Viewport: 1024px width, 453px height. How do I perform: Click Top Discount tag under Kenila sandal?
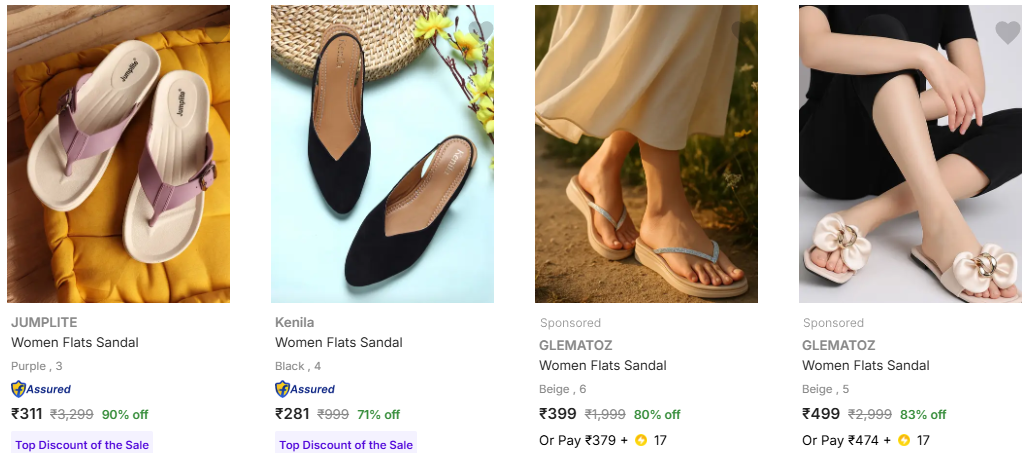click(x=346, y=445)
